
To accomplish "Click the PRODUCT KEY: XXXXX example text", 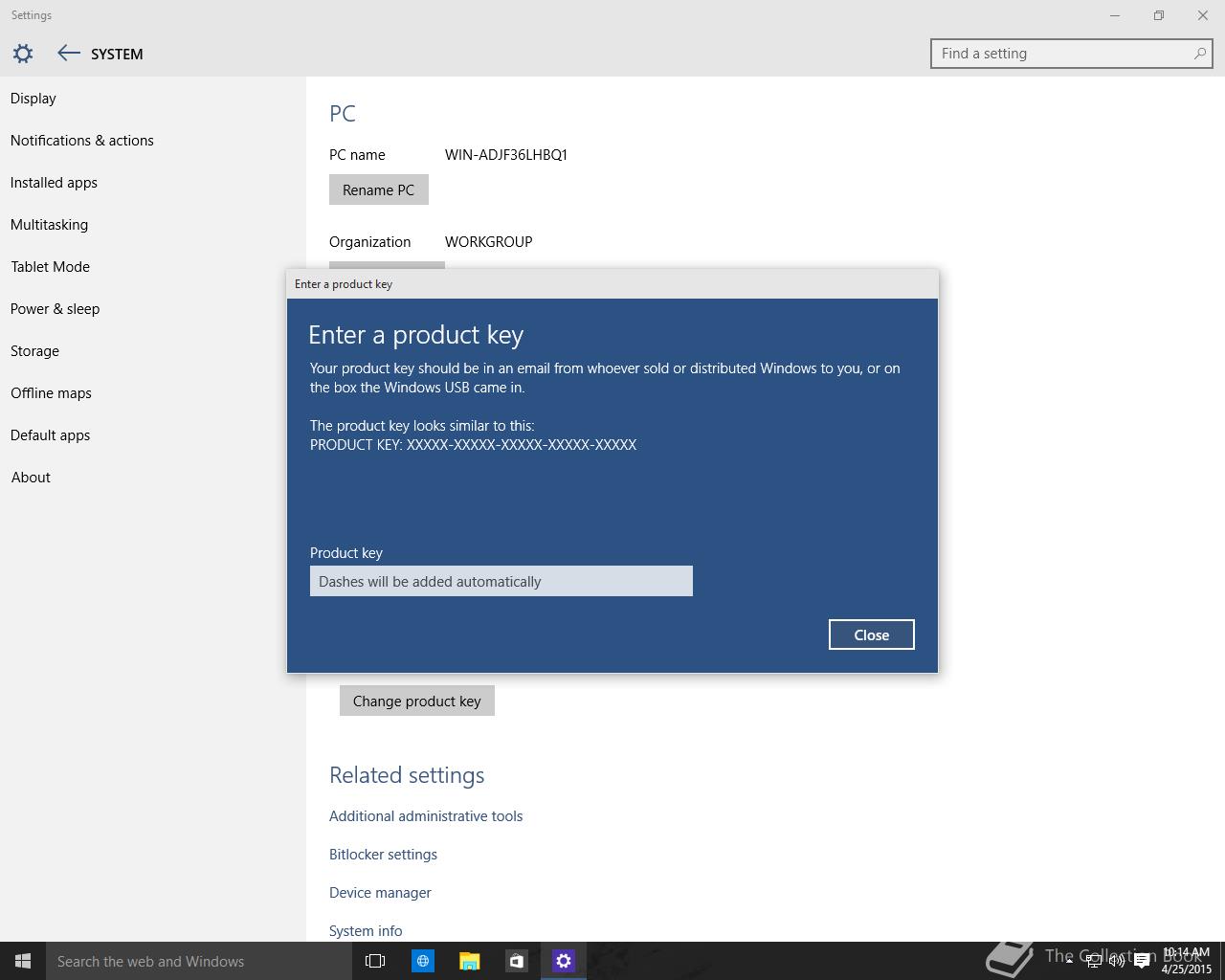I will [x=474, y=445].
